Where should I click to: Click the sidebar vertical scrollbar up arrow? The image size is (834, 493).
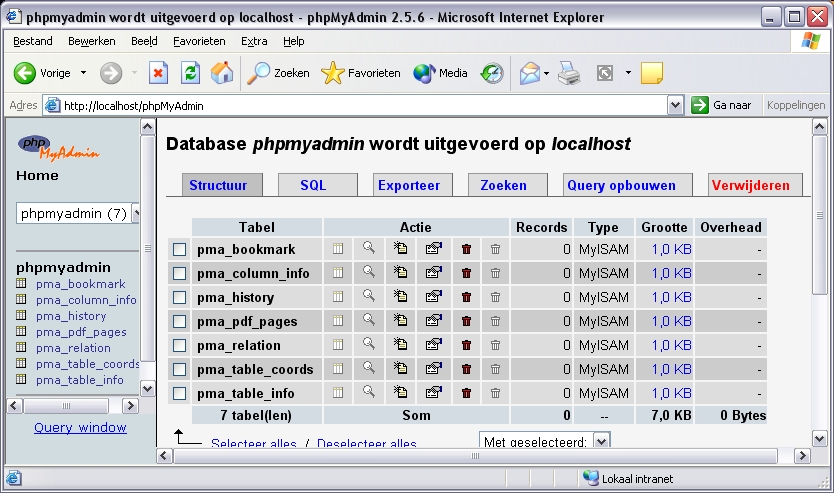(147, 127)
